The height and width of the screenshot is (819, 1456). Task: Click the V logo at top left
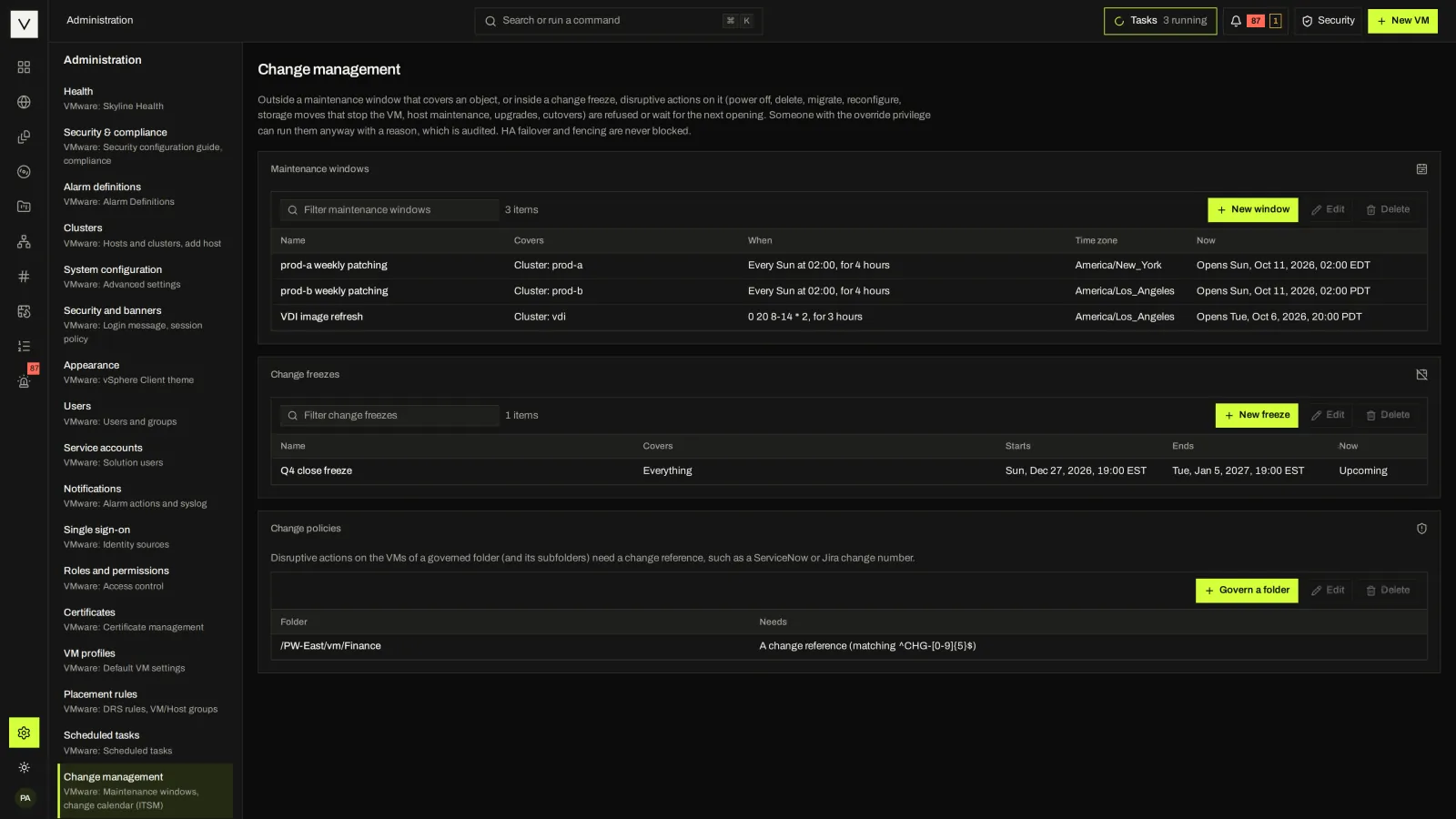pos(24,25)
